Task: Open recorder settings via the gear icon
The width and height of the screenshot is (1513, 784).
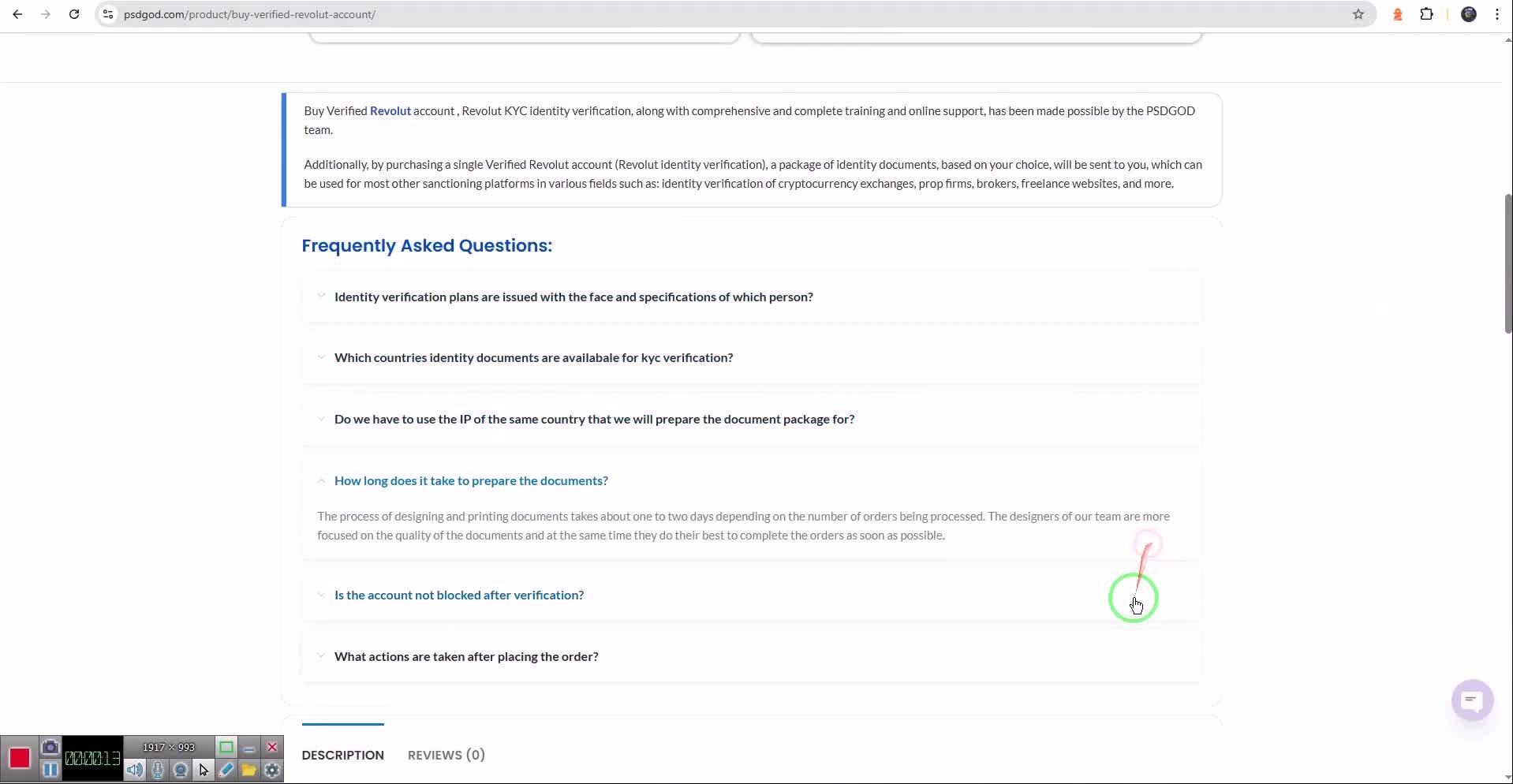Action: [272, 770]
